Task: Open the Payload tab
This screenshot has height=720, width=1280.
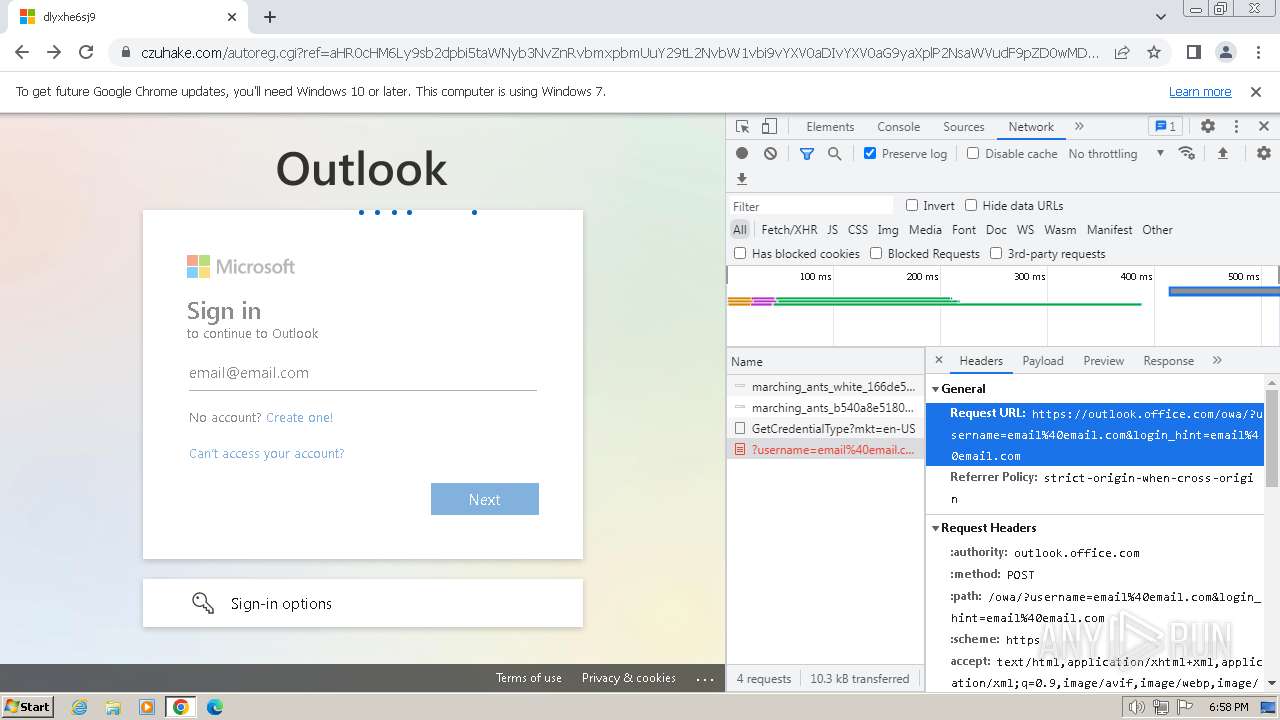Action: [x=1043, y=361]
